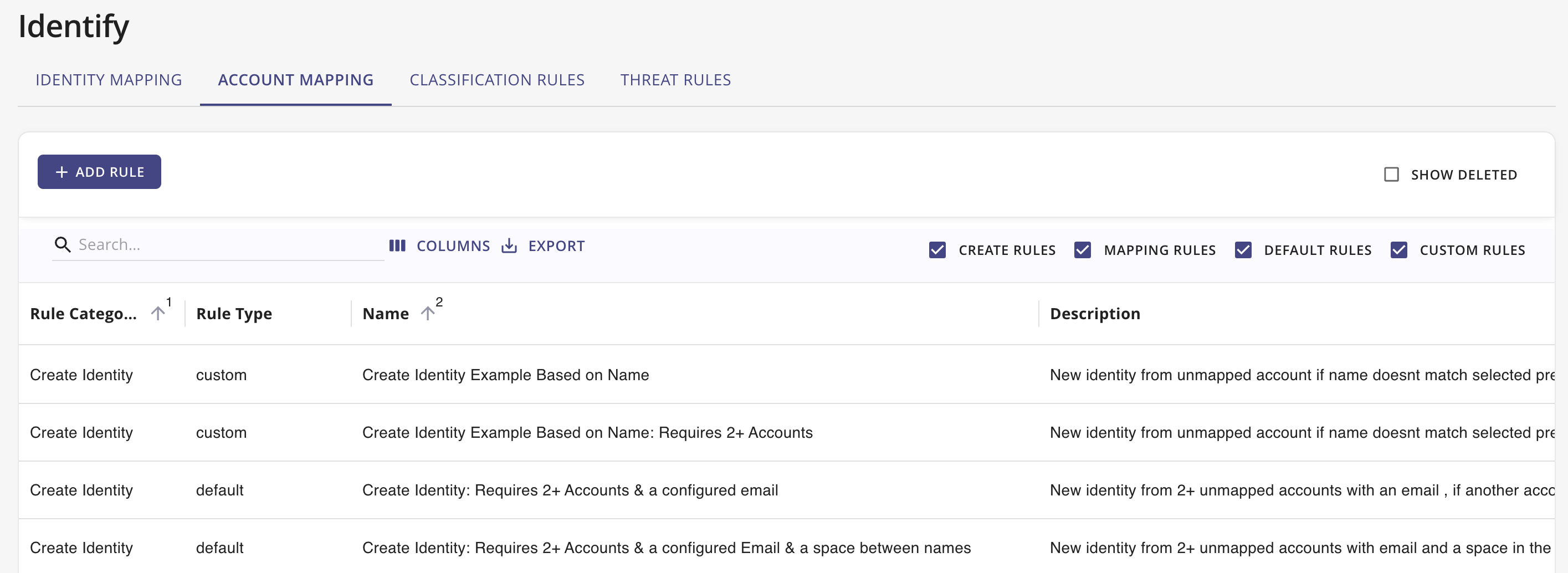Click the Export button label

click(556, 246)
